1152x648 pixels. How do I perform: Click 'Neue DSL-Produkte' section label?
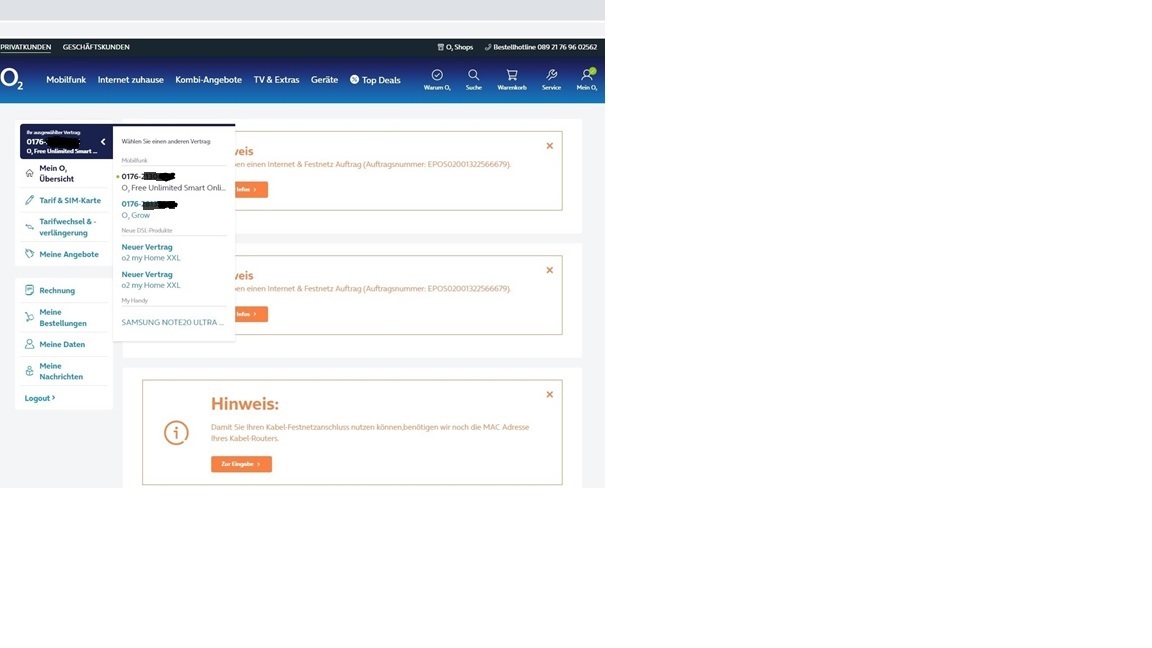click(147, 230)
